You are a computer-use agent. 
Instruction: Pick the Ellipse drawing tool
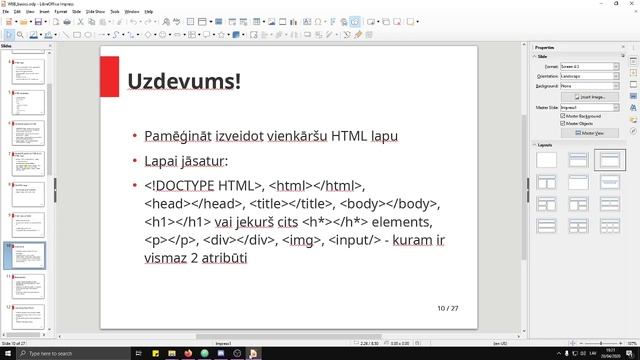(x=88, y=35)
